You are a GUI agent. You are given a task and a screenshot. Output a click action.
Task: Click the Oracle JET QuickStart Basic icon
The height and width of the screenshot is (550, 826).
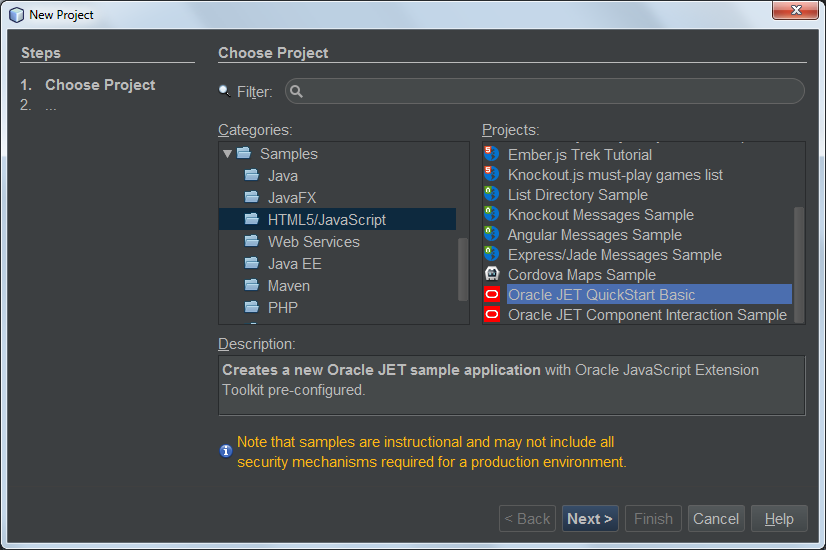[x=491, y=295]
